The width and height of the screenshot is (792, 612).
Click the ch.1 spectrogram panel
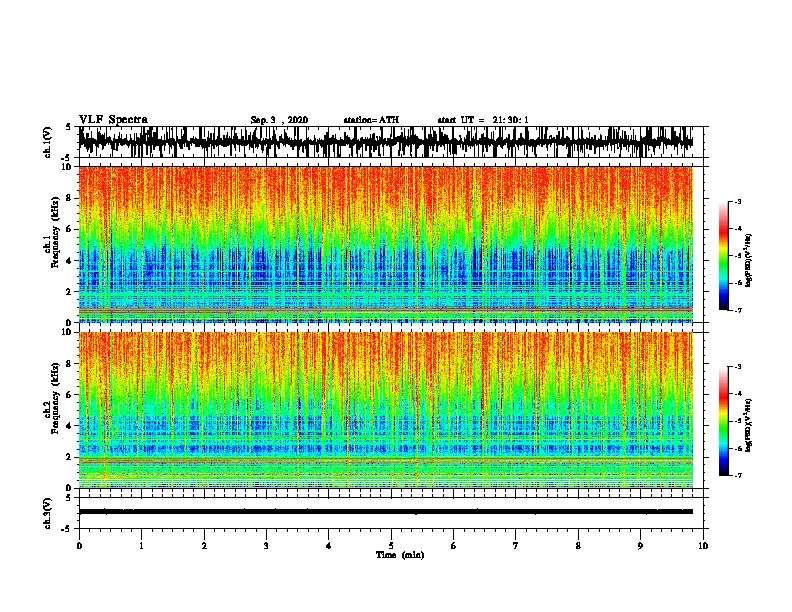pyautogui.click(x=386, y=244)
